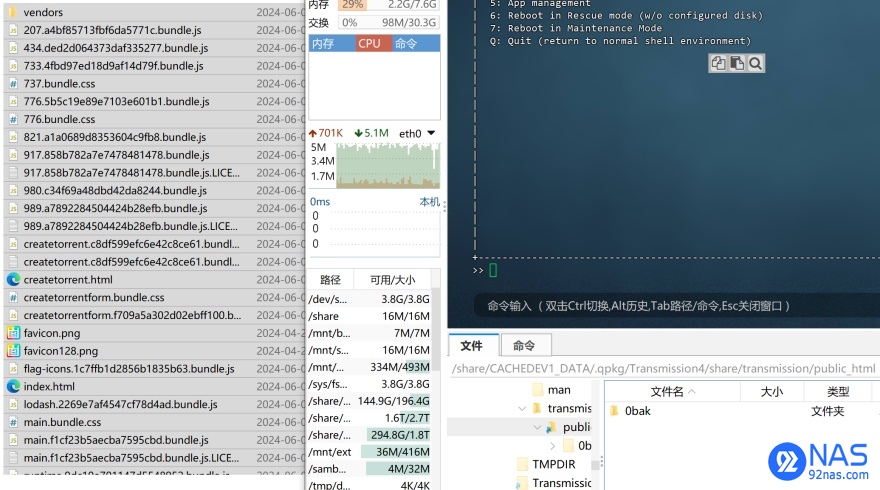Click the 路径 disk column header
The width and height of the screenshot is (880, 490).
point(331,280)
